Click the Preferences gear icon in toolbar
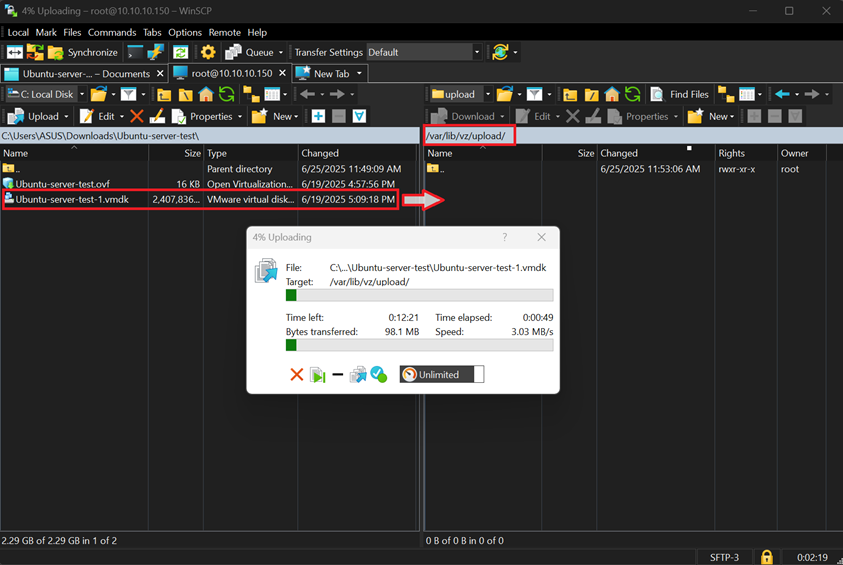 point(208,52)
